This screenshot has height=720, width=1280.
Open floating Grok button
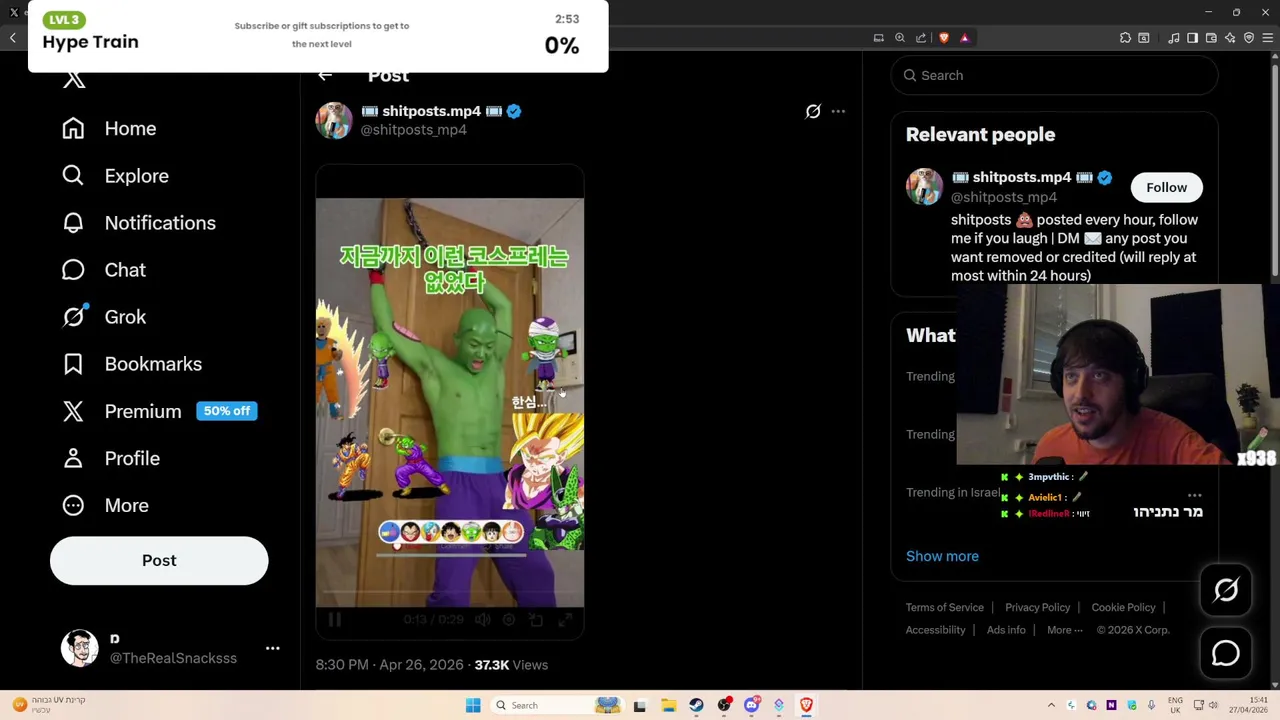pos(1226,590)
